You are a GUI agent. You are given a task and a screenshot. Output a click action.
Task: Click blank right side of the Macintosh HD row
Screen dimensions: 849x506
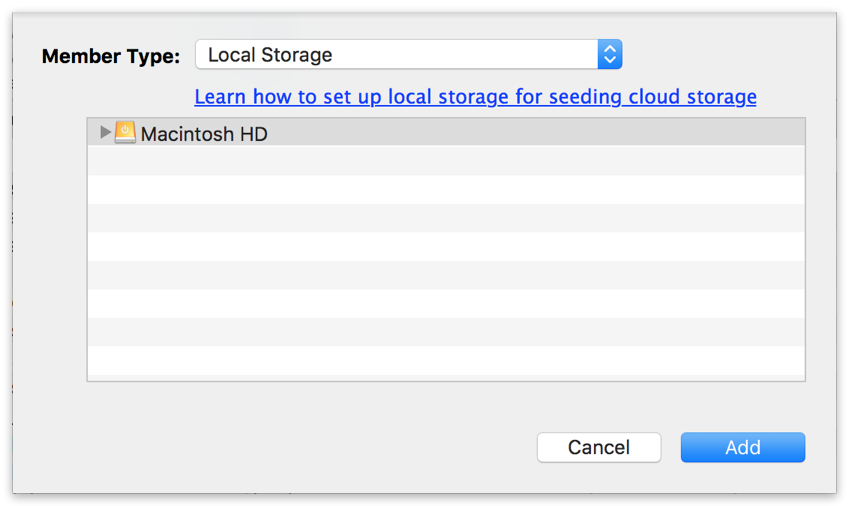coord(600,133)
